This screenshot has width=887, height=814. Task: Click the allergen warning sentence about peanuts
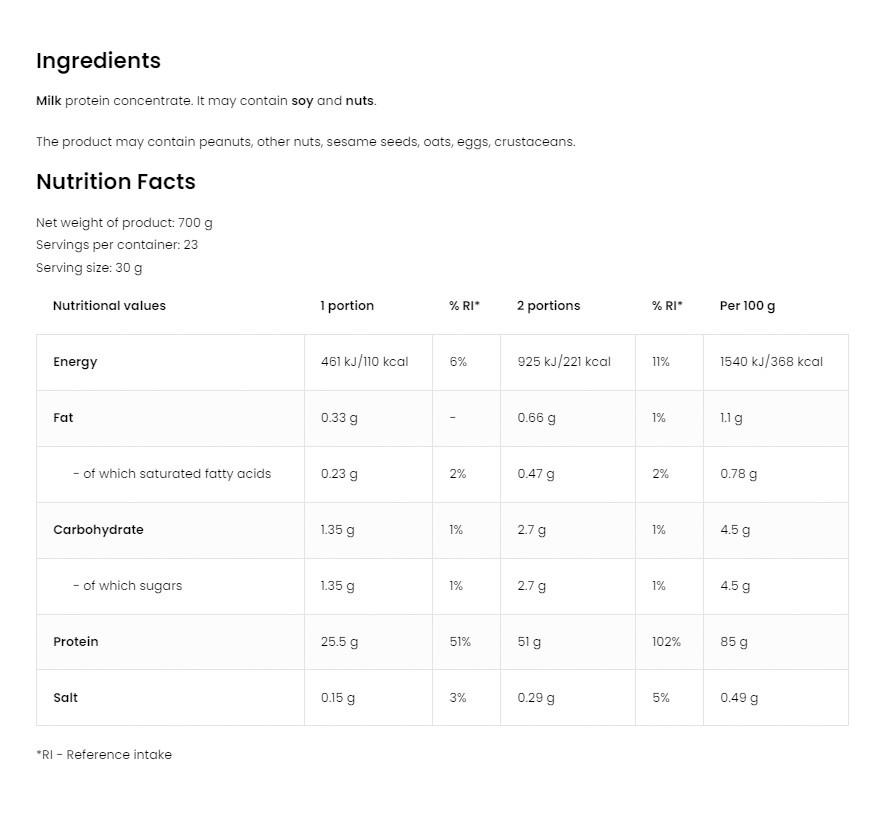[305, 142]
